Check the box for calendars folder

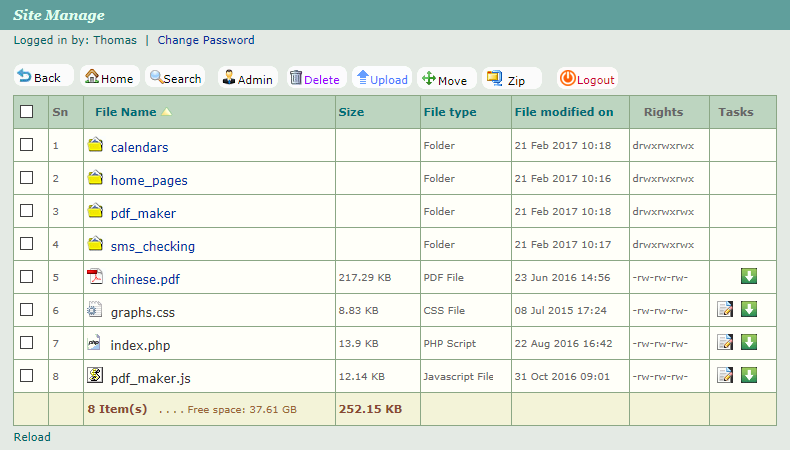pyautogui.click(x=27, y=145)
